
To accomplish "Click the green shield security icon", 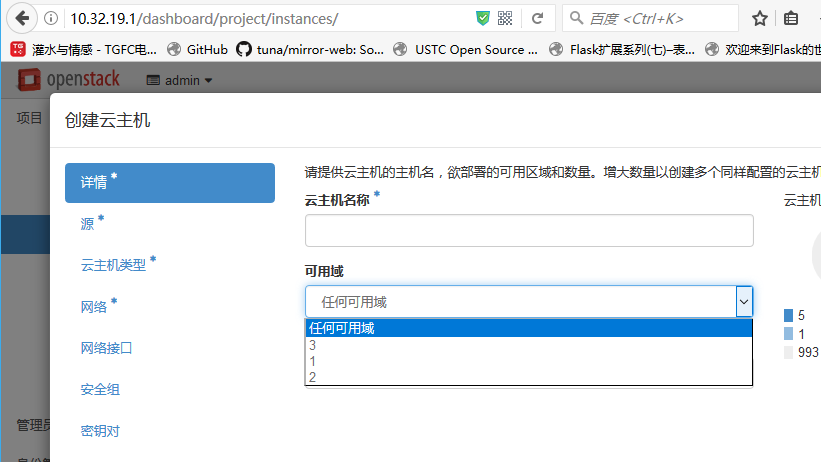I will (x=483, y=18).
